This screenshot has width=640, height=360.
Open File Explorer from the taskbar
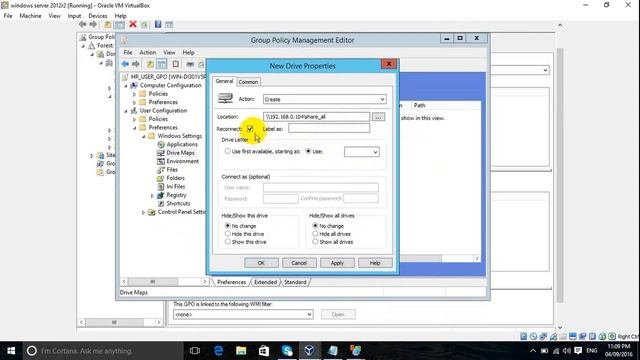point(241,351)
